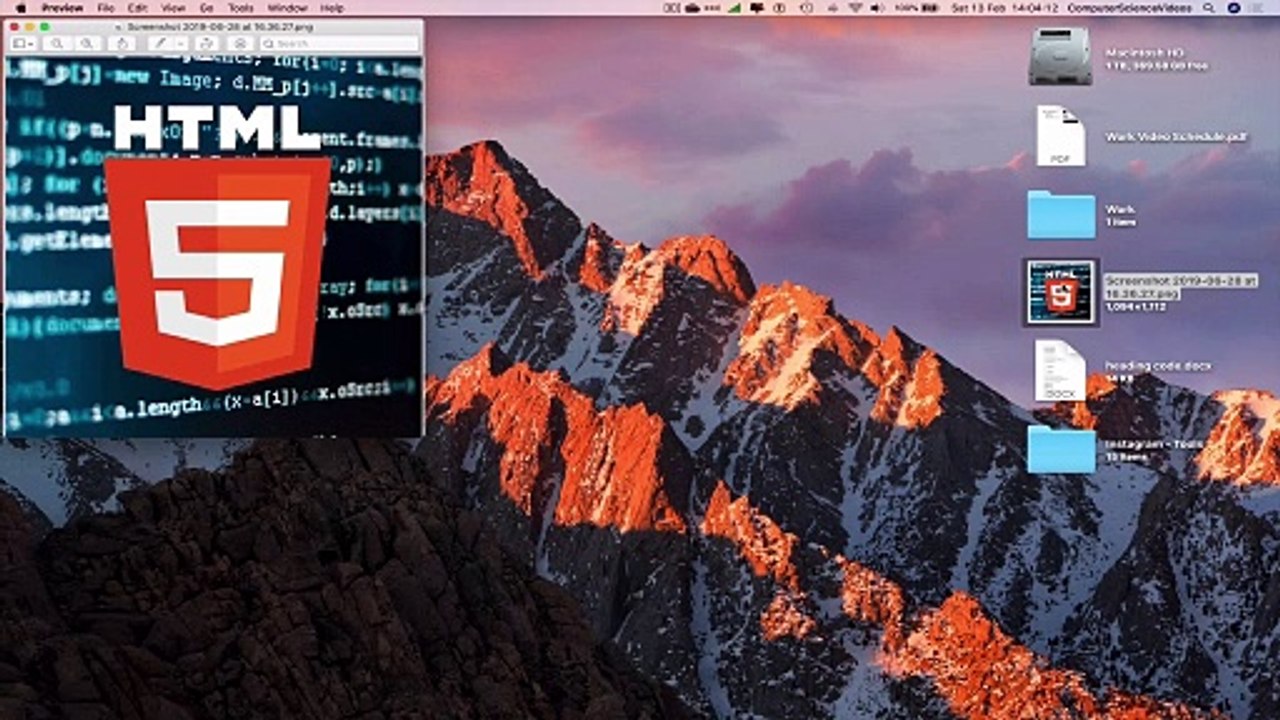
Task: Open the volume control in menu bar
Action: point(877,8)
